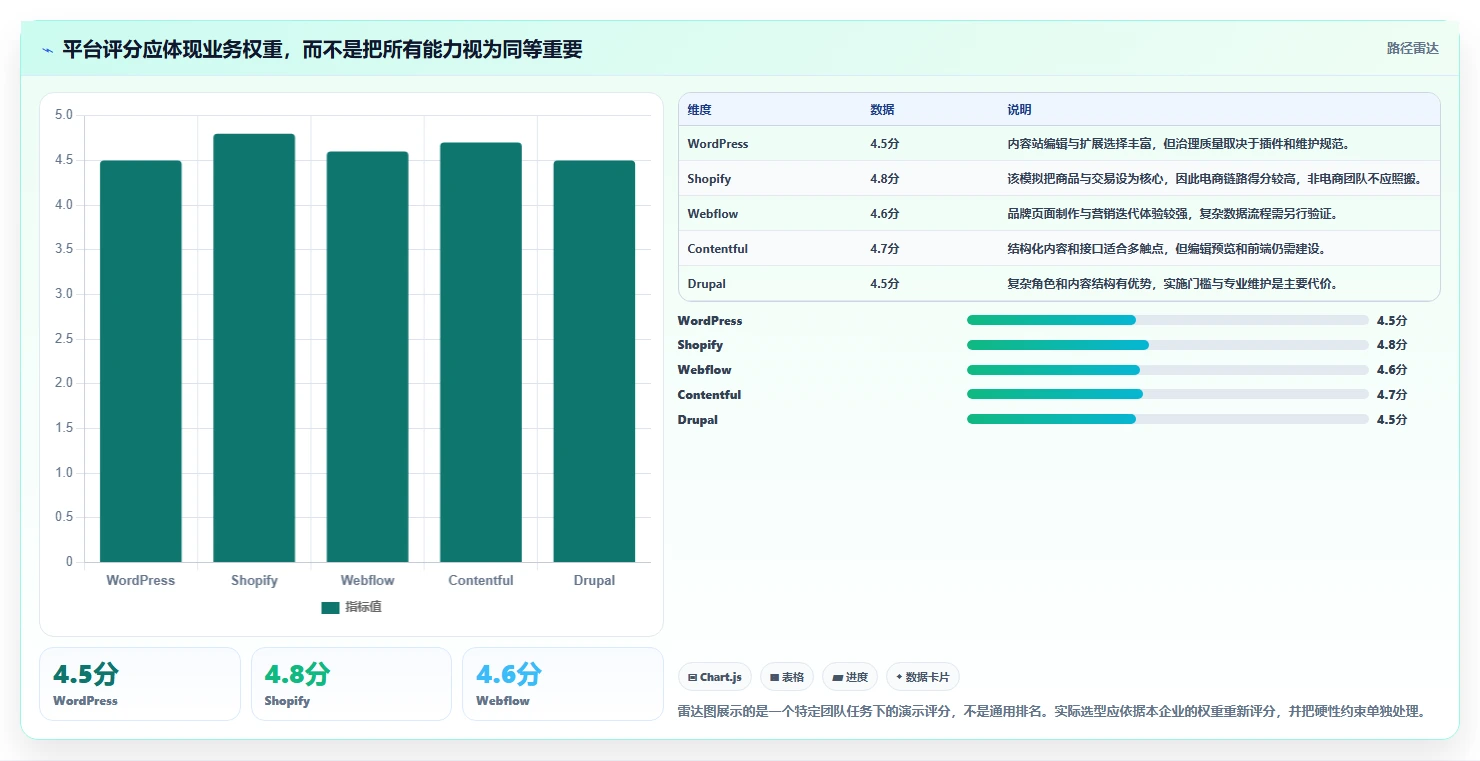
Task: Click the lightning icon beside the page title
Action: click(47, 50)
